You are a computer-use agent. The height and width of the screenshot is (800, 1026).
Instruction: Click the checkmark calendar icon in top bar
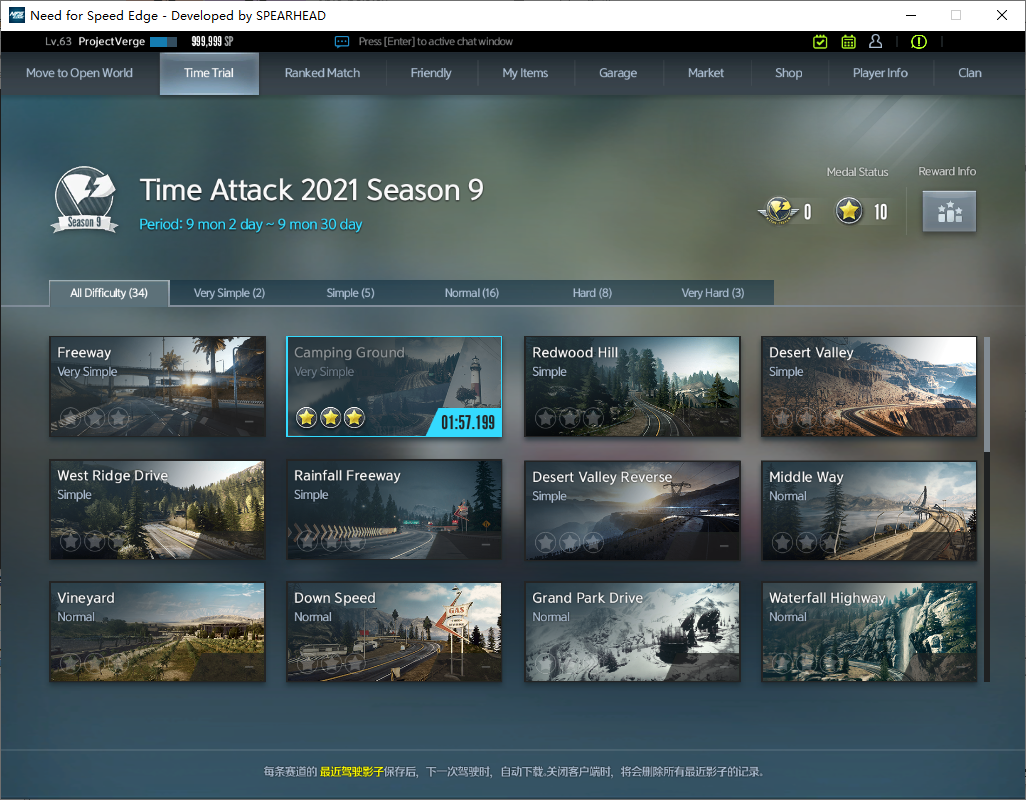[820, 42]
